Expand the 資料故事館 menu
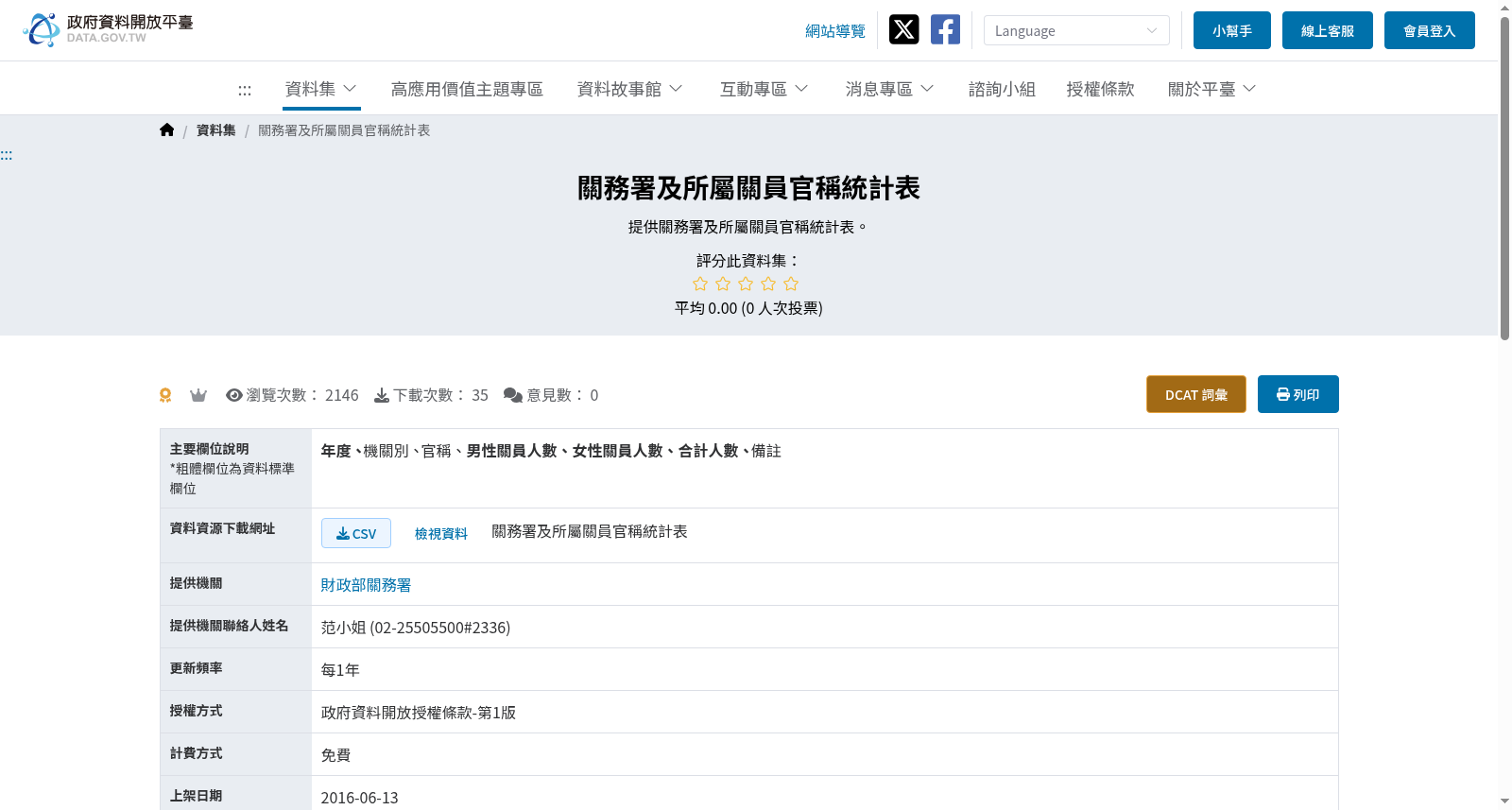Screen dimensions: 1512x810 (x=630, y=89)
